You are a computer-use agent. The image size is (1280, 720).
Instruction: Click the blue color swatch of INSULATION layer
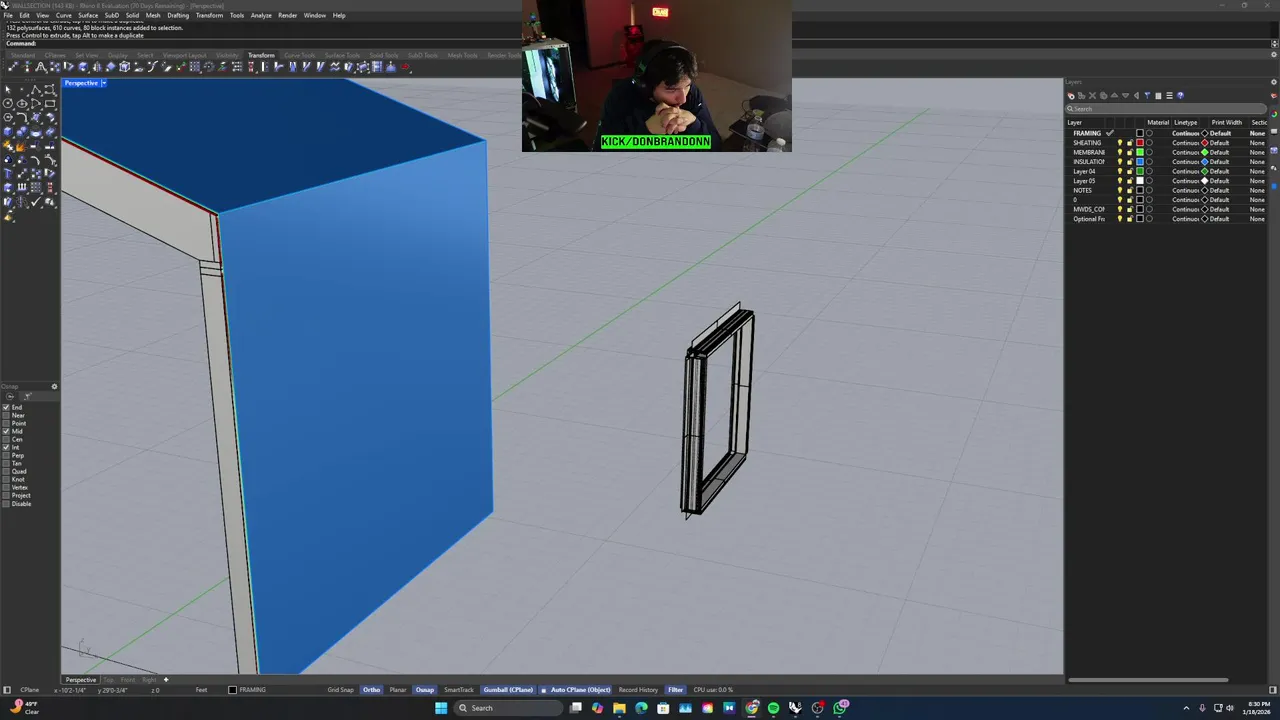point(1140,162)
